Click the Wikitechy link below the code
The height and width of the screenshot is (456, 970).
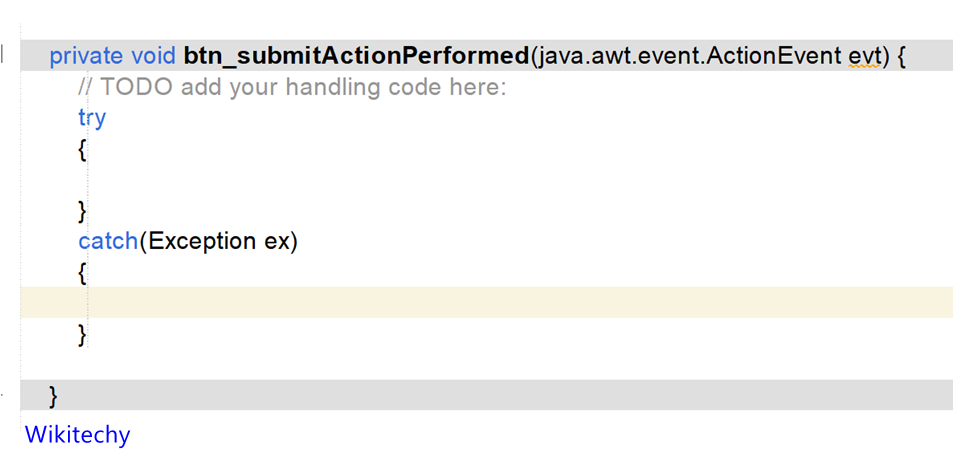tap(77, 435)
